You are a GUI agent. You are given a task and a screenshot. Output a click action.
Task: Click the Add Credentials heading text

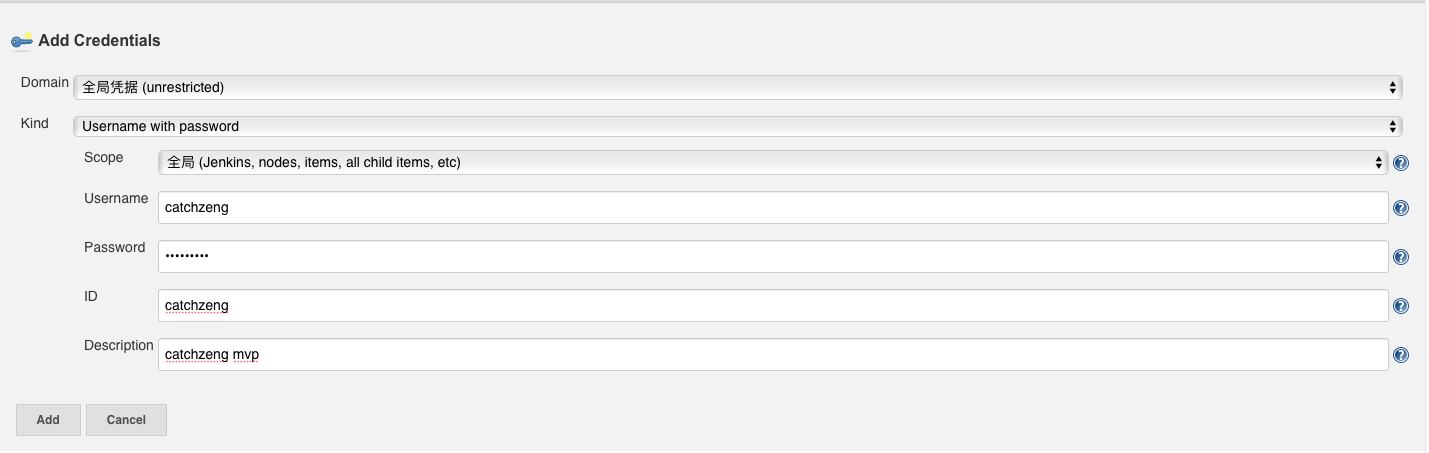tap(99, 41)
